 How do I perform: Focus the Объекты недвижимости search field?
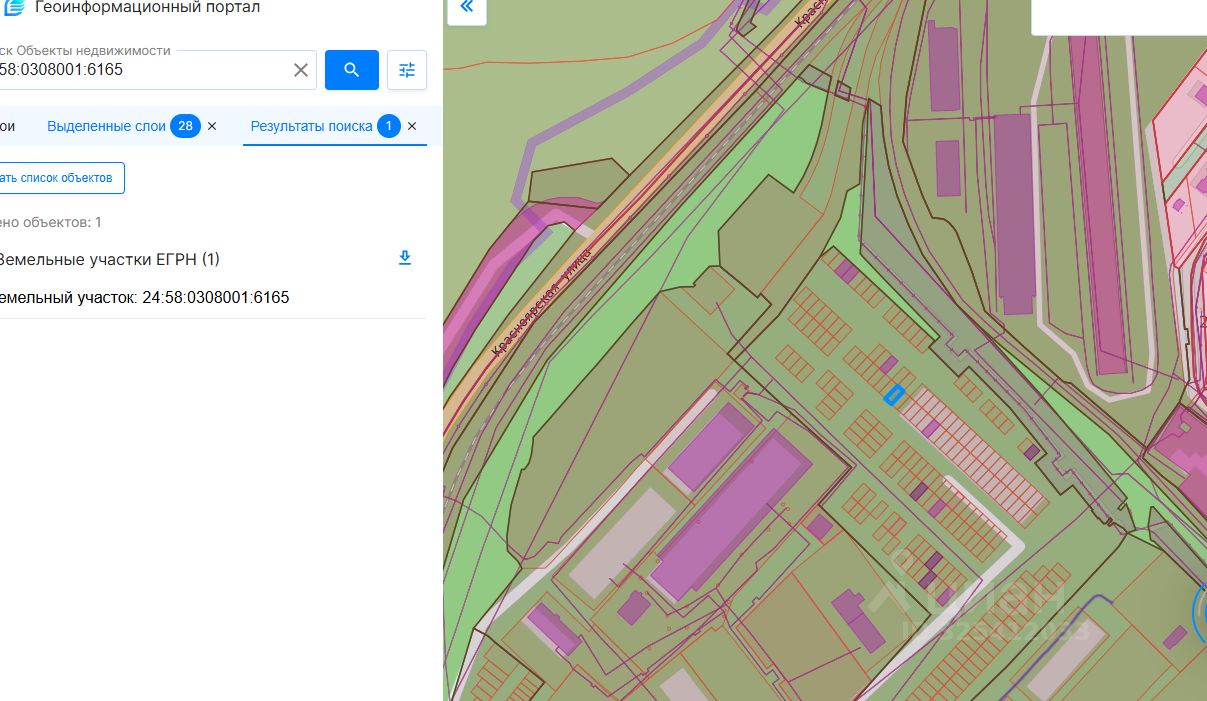tap(140, 71)
